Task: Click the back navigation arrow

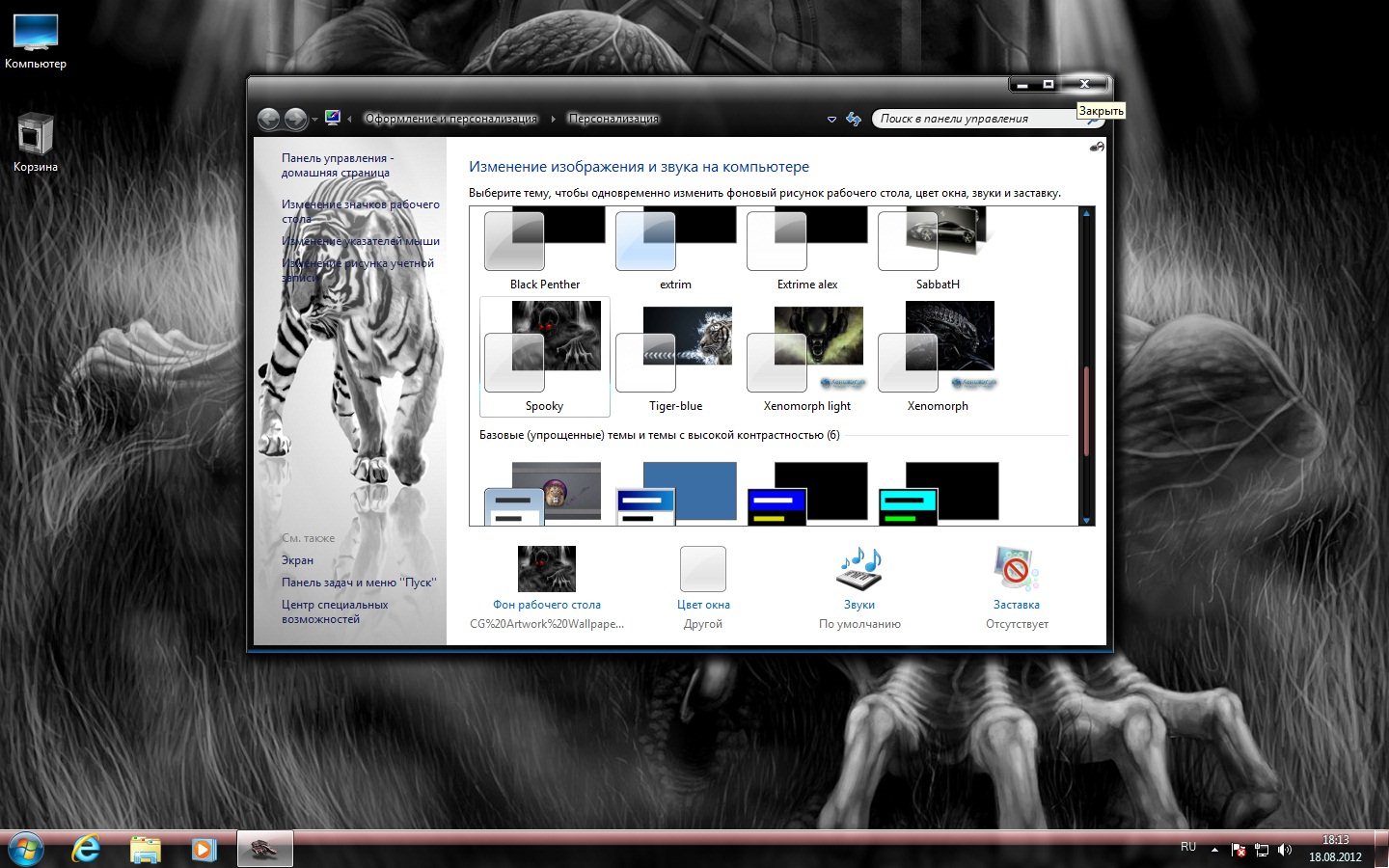Action: click(x=269, y=119)
